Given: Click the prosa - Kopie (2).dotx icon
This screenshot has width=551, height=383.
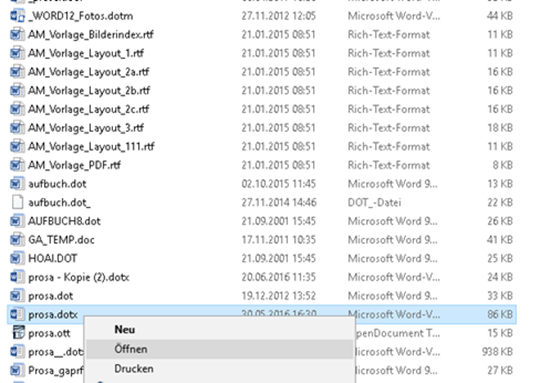Looking at the screenshot, I should (x=18, y=277).
